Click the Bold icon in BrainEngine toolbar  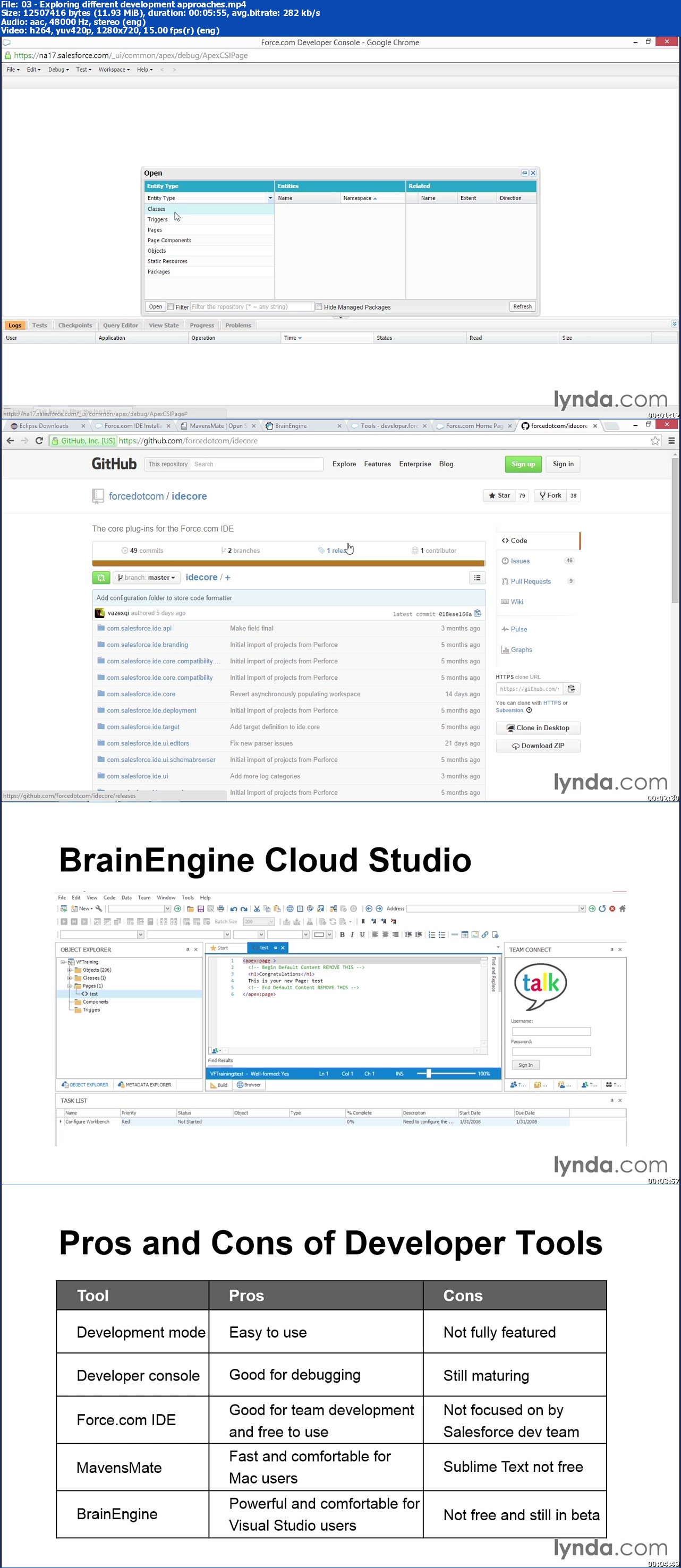point(342,935)
